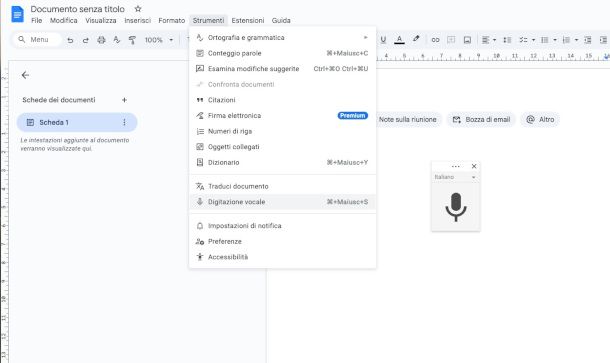
Task: Open the Estensioni menu
Action: tap(248, 20)
